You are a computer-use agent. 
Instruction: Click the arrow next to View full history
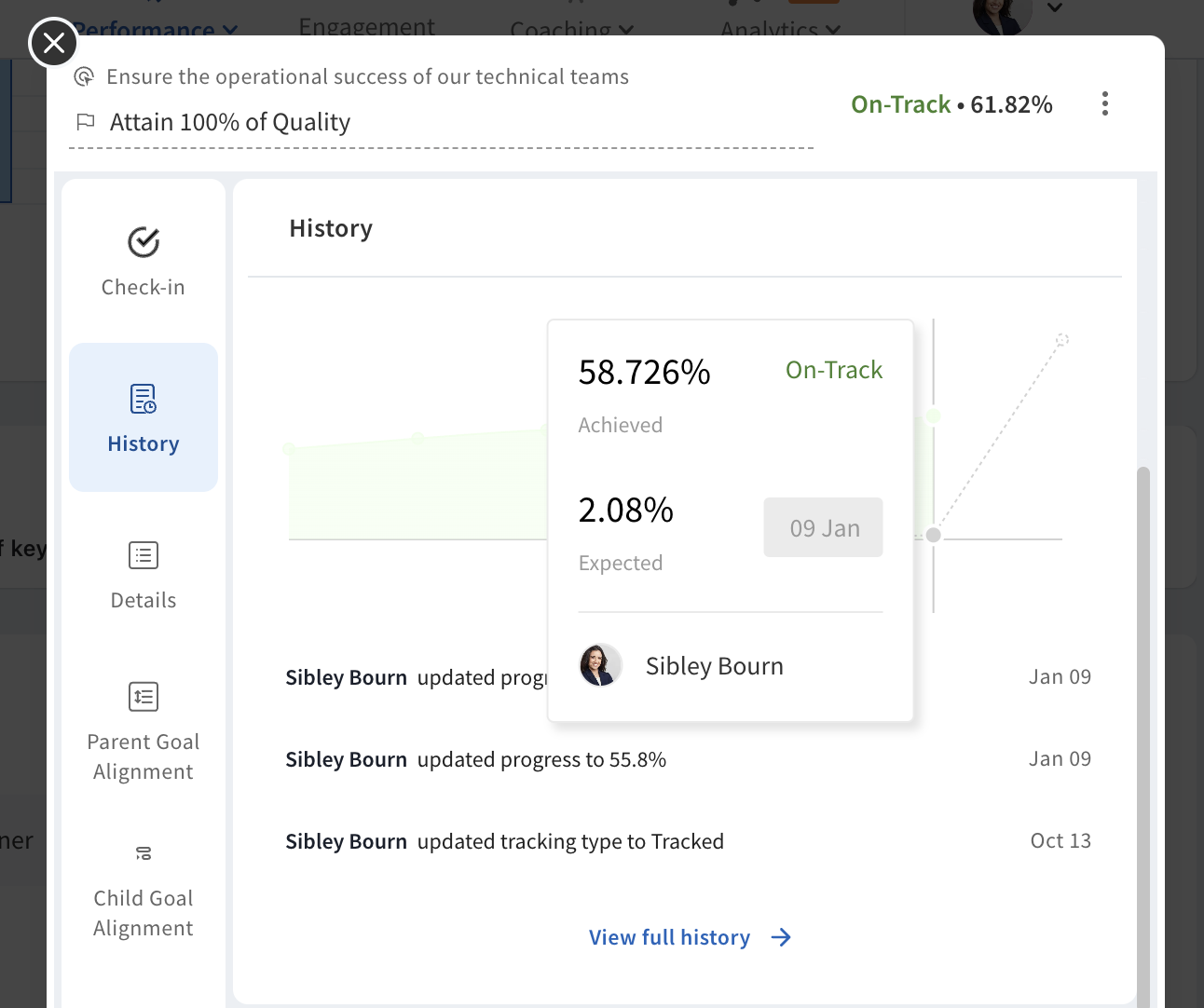point(781,937)
